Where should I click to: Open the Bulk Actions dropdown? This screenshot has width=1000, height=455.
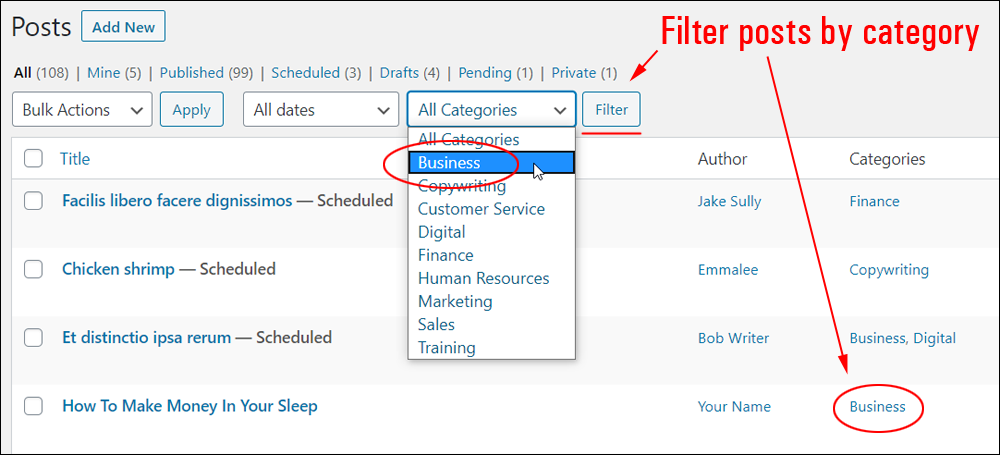[82, 110]
